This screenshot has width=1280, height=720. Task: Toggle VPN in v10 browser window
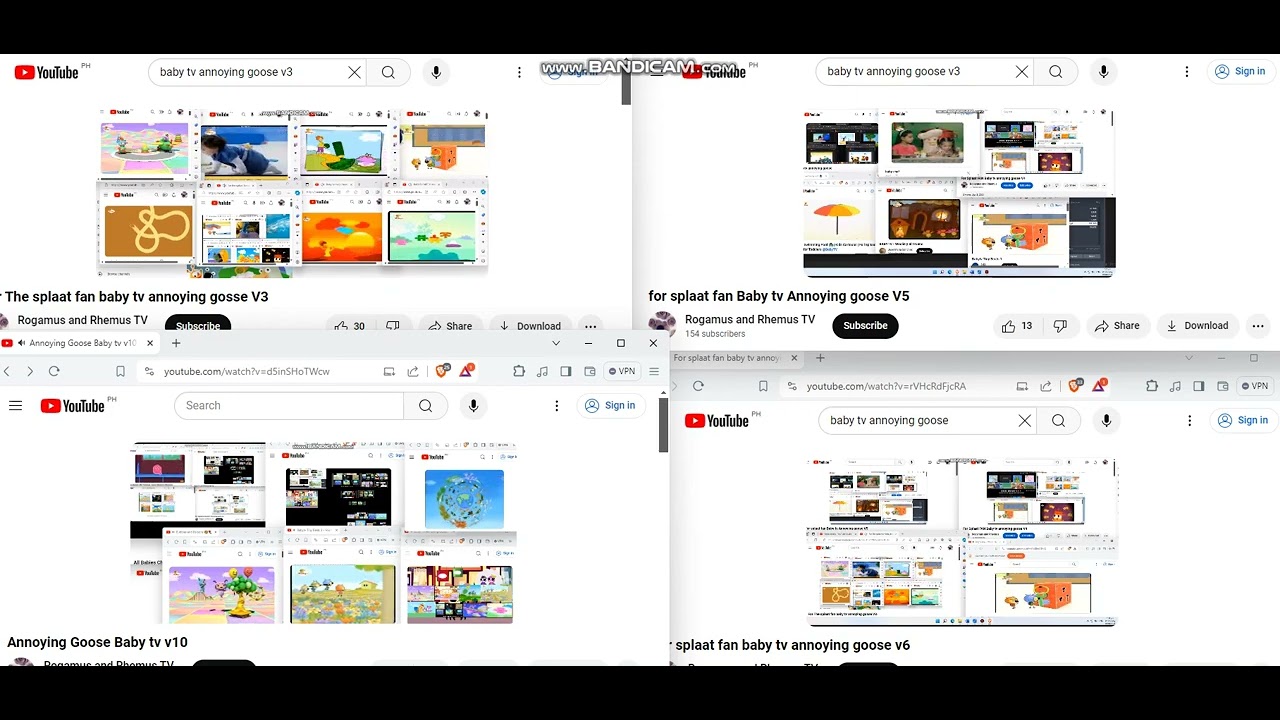(x=622, y=371)
